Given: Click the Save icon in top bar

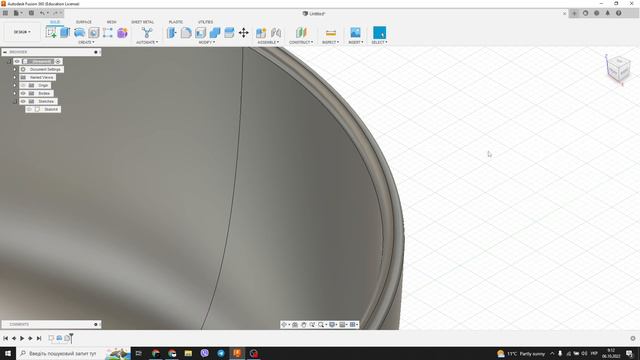Looking at the screenshot, I should (31, 13).
